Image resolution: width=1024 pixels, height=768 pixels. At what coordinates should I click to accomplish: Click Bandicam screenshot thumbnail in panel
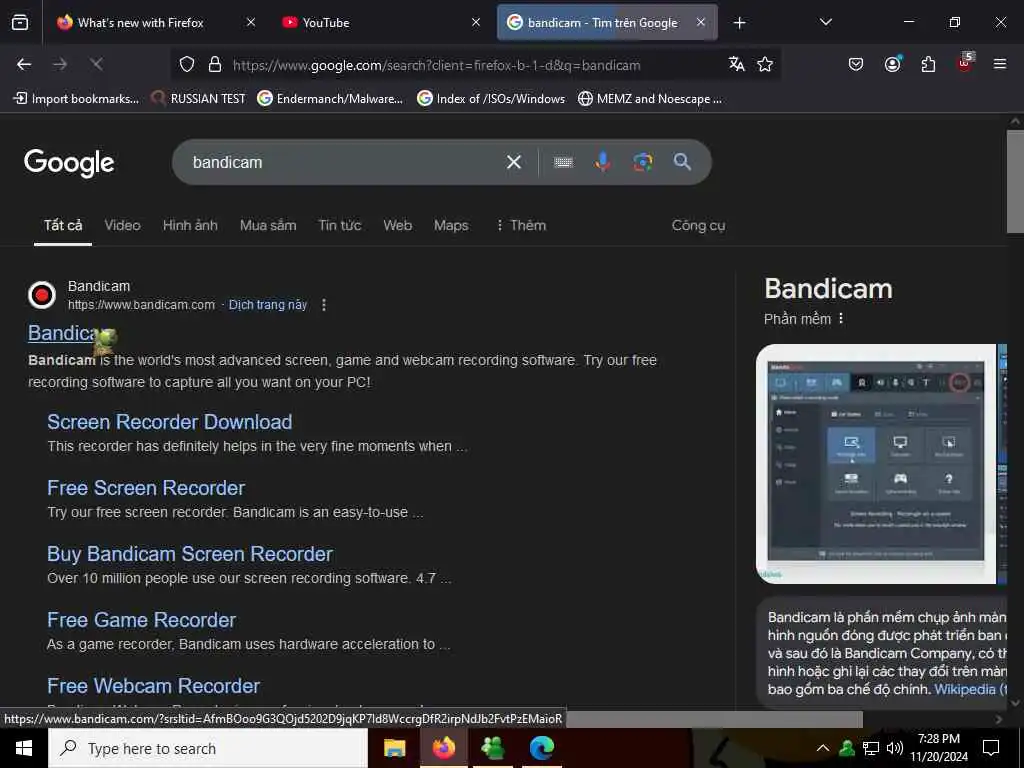click(x=876, y=464)
